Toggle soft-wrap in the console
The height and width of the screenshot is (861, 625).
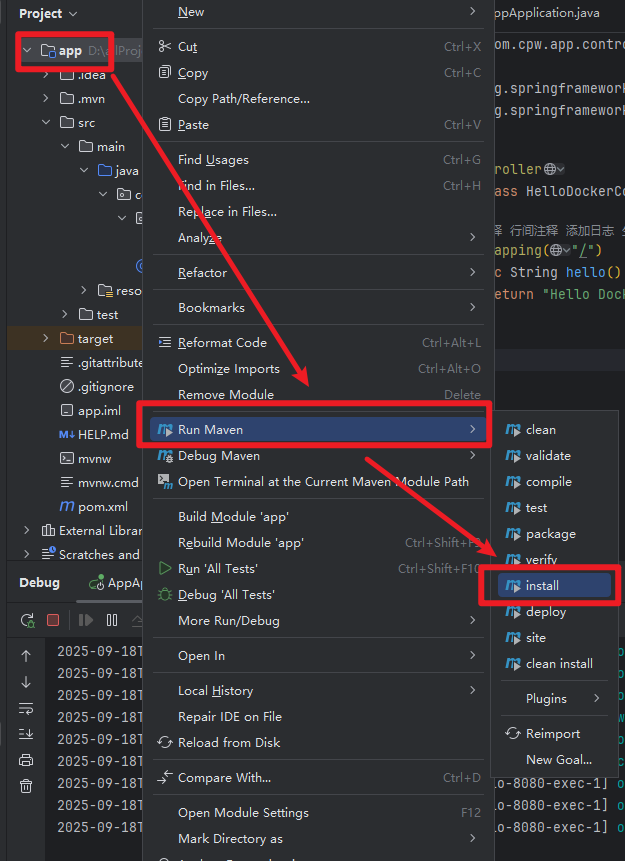point(26,708)
